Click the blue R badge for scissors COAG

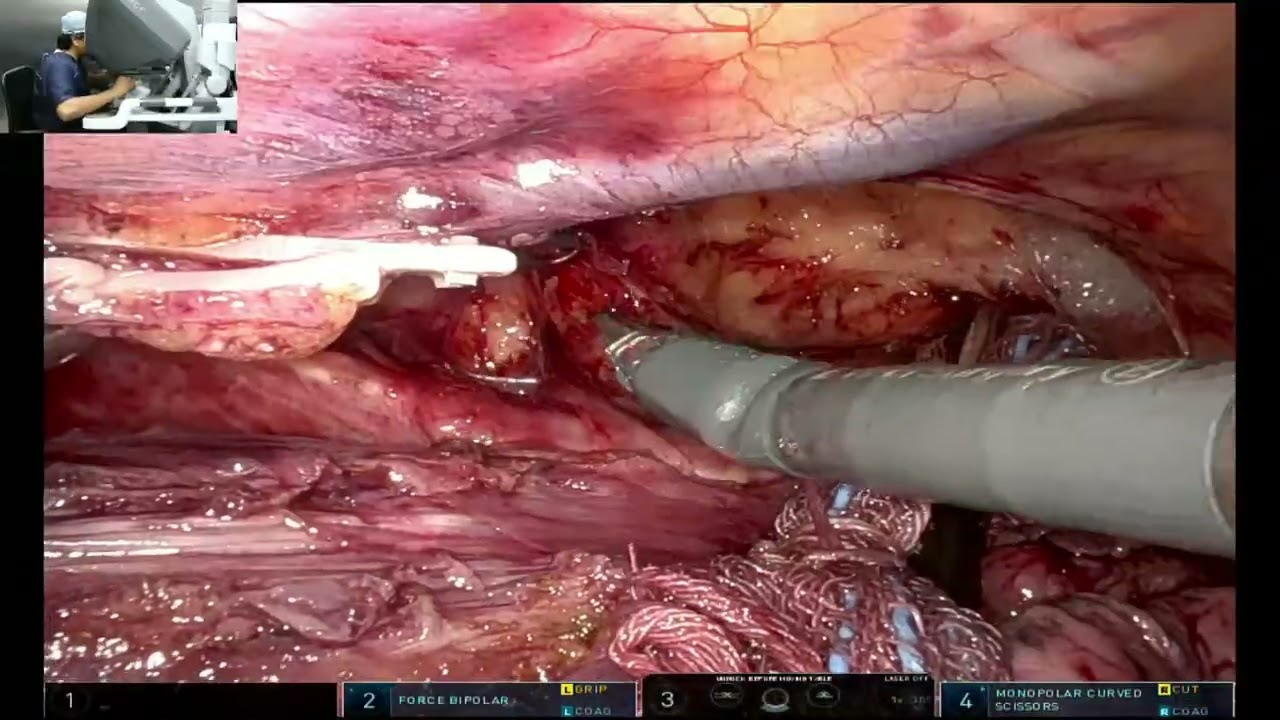pos(1164,711)
